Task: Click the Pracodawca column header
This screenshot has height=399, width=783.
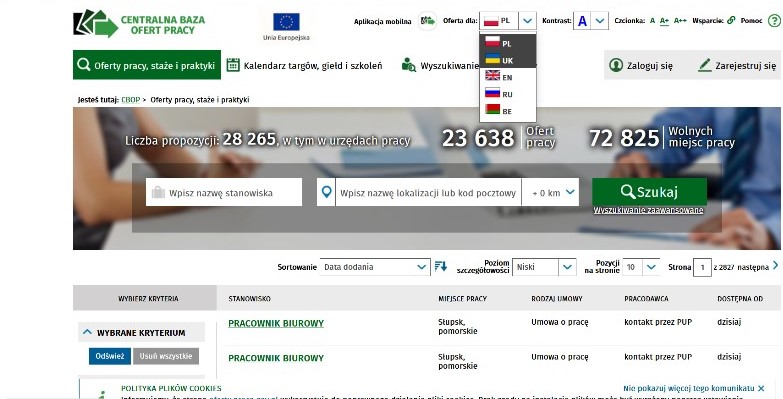Action: (x=646, y=299)
